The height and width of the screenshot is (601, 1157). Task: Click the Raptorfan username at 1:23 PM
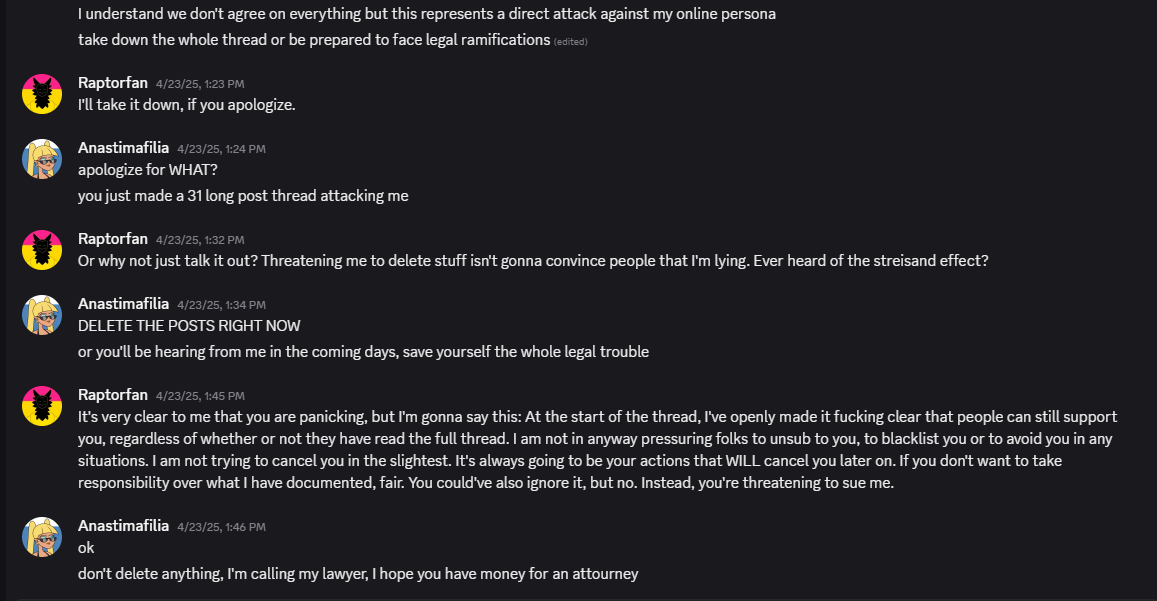click(113, 83)
